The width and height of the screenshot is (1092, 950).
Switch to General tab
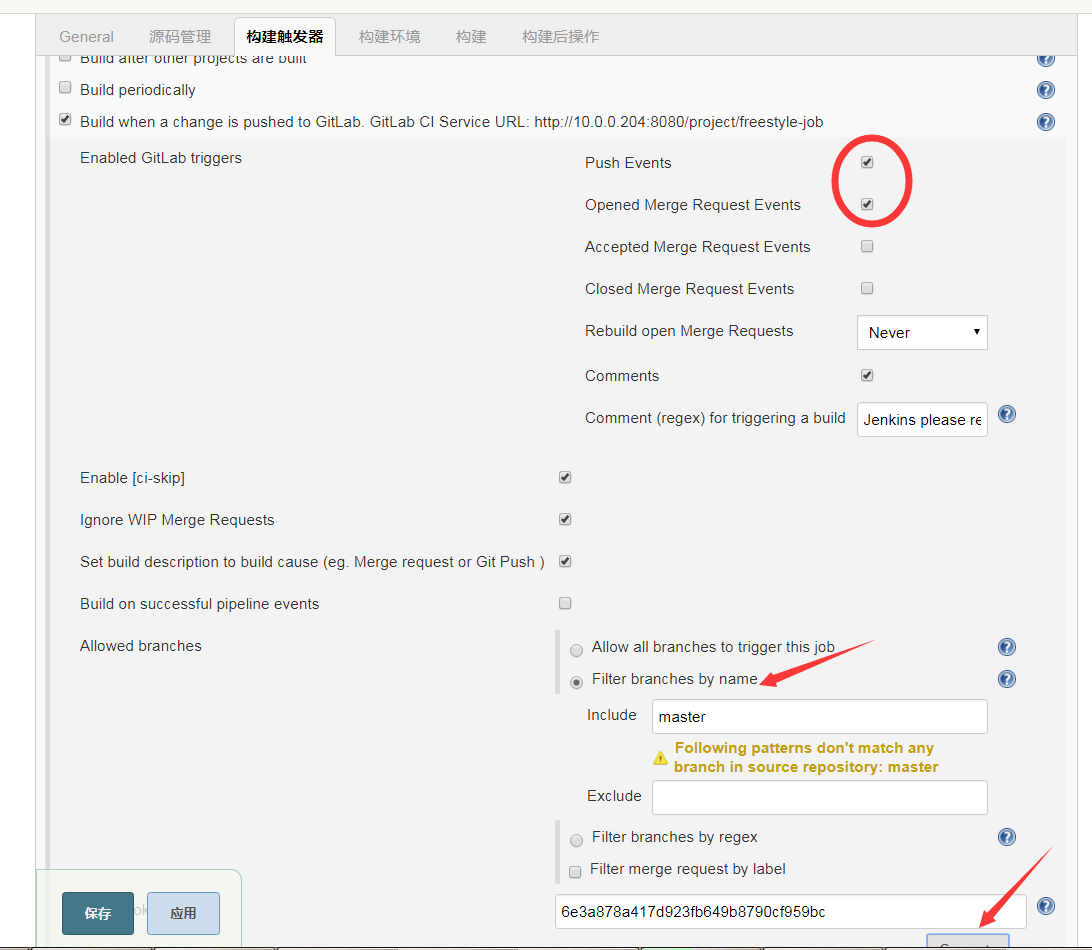pos(86,36)
